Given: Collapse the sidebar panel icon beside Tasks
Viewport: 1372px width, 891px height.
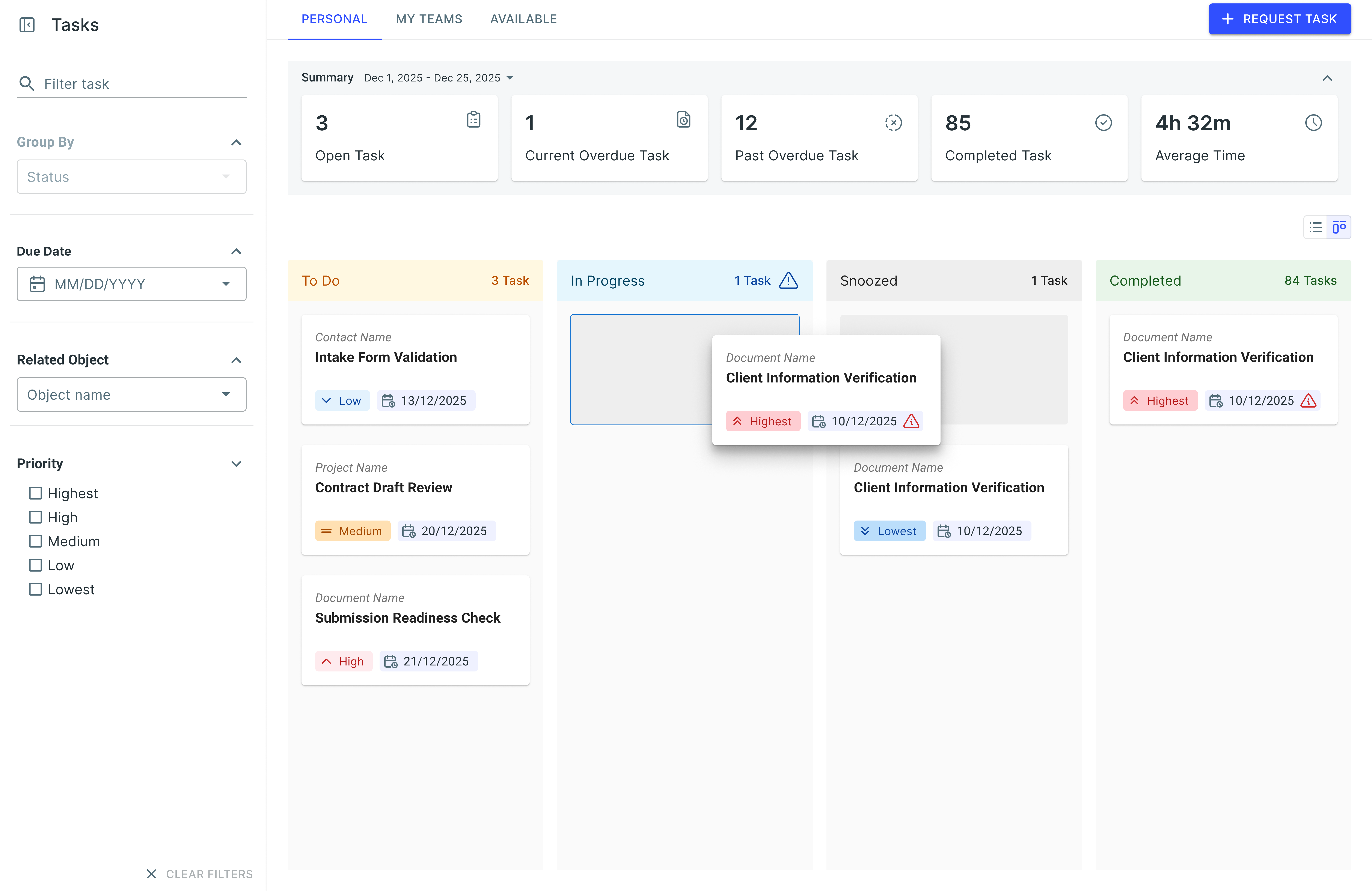Looking at the screenshot, I should [27, 25].
